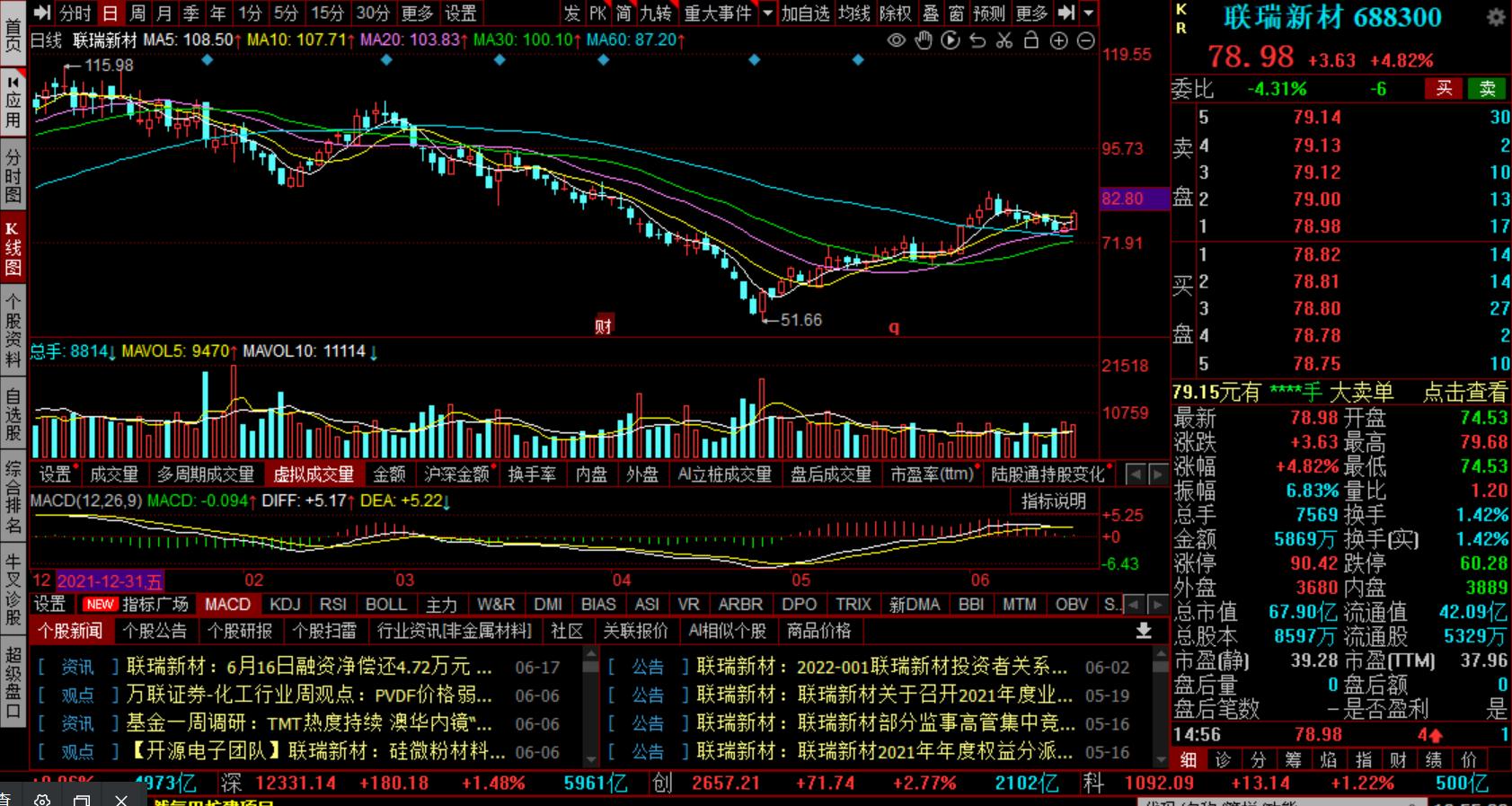The width and height of the screenshot is (1512, 806).
Task: Open the 2022-001联瑞新材投资者关系 announcement
Action: pos(882,668)
